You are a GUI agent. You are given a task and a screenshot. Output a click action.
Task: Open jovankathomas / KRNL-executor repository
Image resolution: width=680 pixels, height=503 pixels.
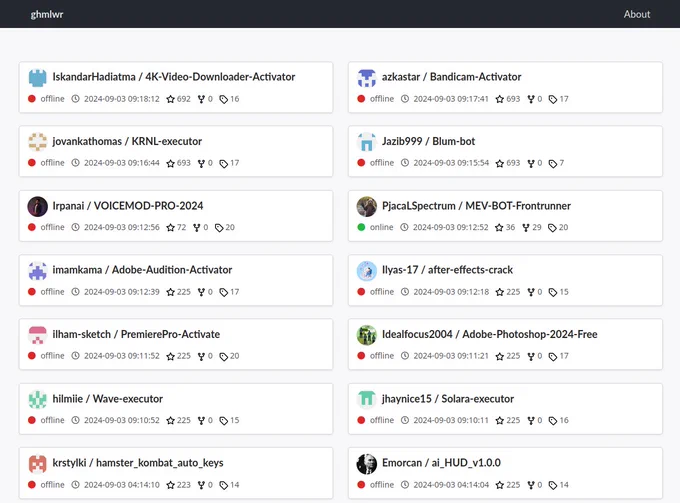(x=127, y=141)
